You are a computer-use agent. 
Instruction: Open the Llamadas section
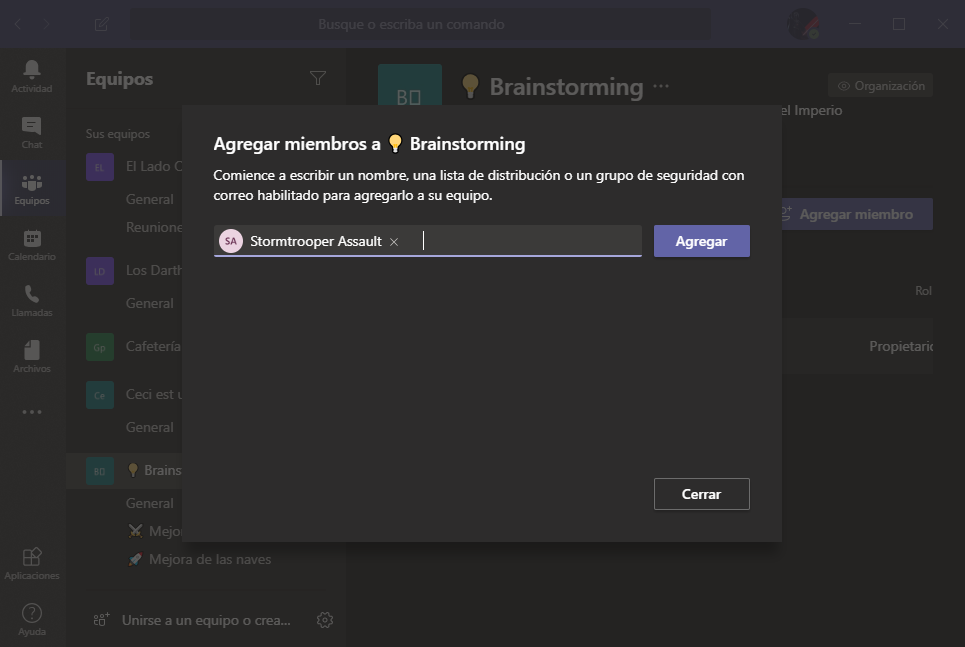(x=32, y=301)
